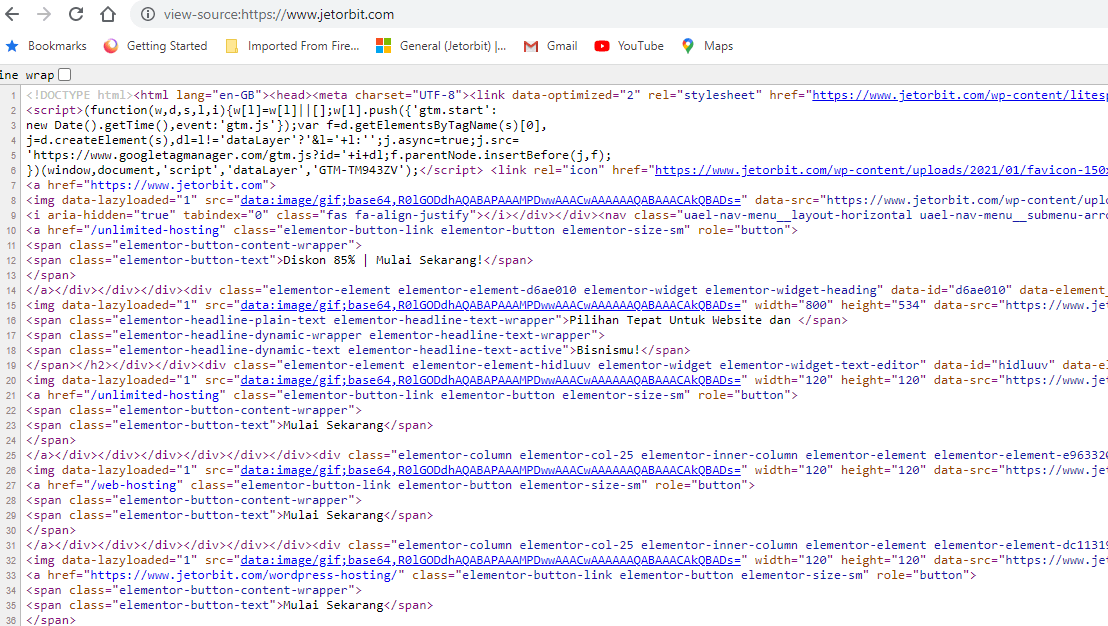Viewport: 1108px width, 626px height.
Task: Open the base64 gif link on line 8
Action: [490, 200]
